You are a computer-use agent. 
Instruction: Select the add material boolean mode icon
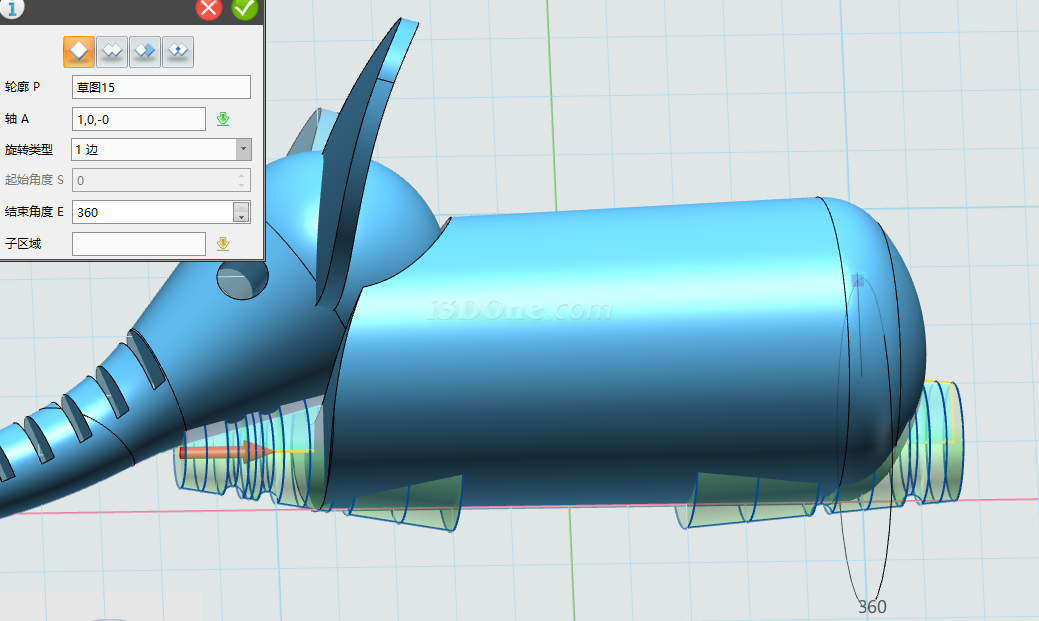pos(112,51)
